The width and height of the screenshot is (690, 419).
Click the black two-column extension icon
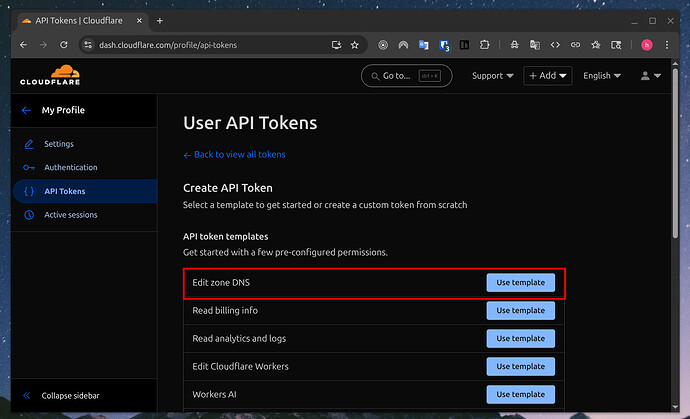tap(464, 45)
